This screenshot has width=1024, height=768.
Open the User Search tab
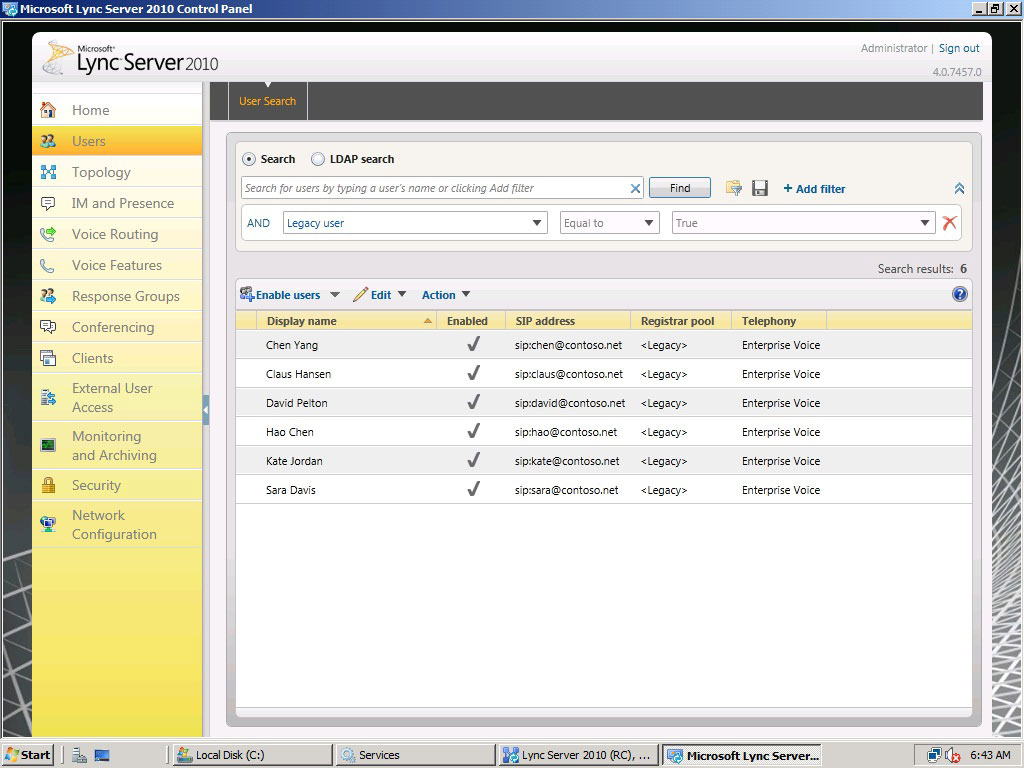coord(268,101)
